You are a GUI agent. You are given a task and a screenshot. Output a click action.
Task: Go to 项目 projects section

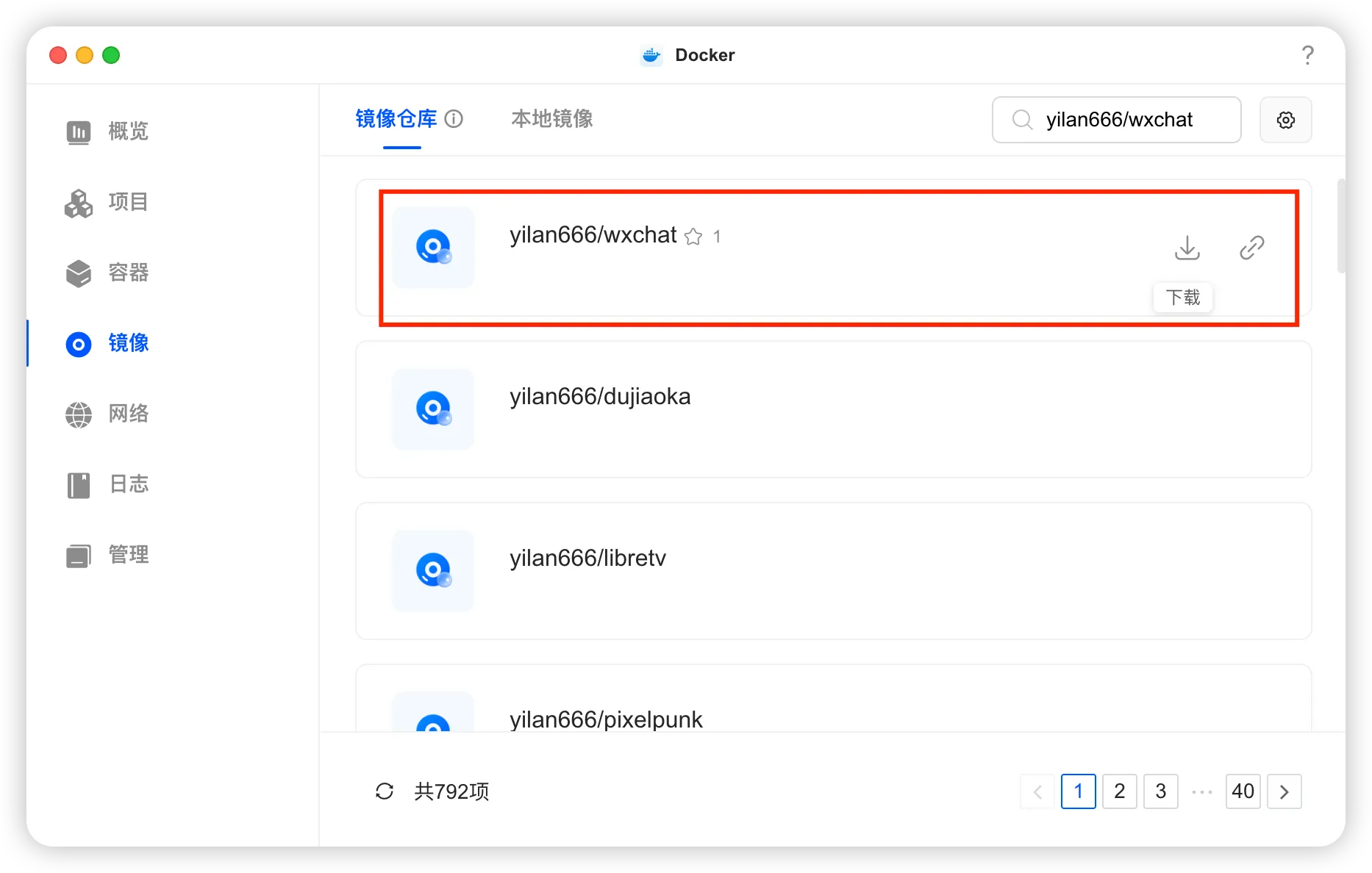pos(107,202)
